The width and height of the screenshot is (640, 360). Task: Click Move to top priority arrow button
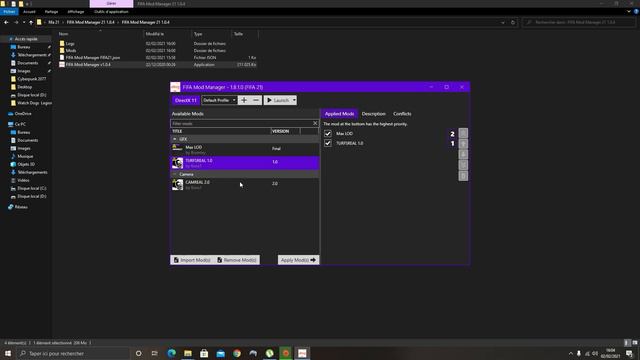coord(463,133)
